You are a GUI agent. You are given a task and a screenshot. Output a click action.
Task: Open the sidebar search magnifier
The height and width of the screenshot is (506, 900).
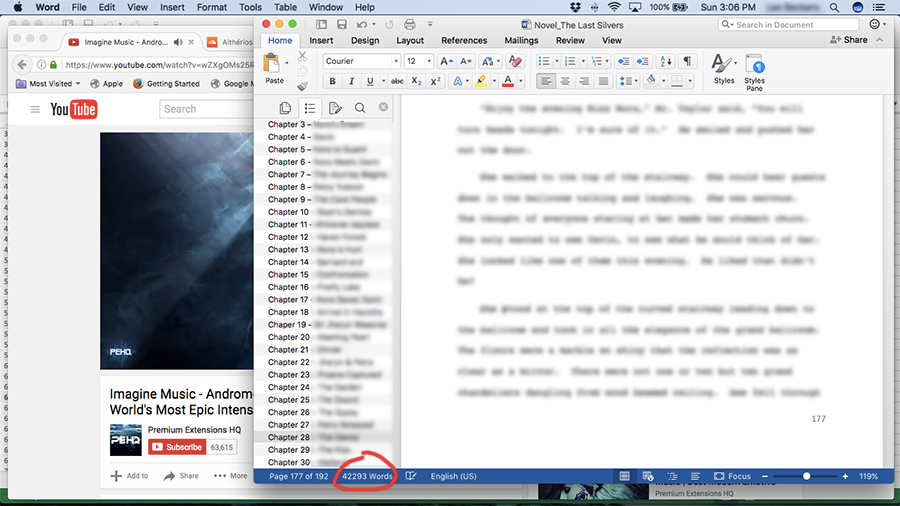[360, 108]
